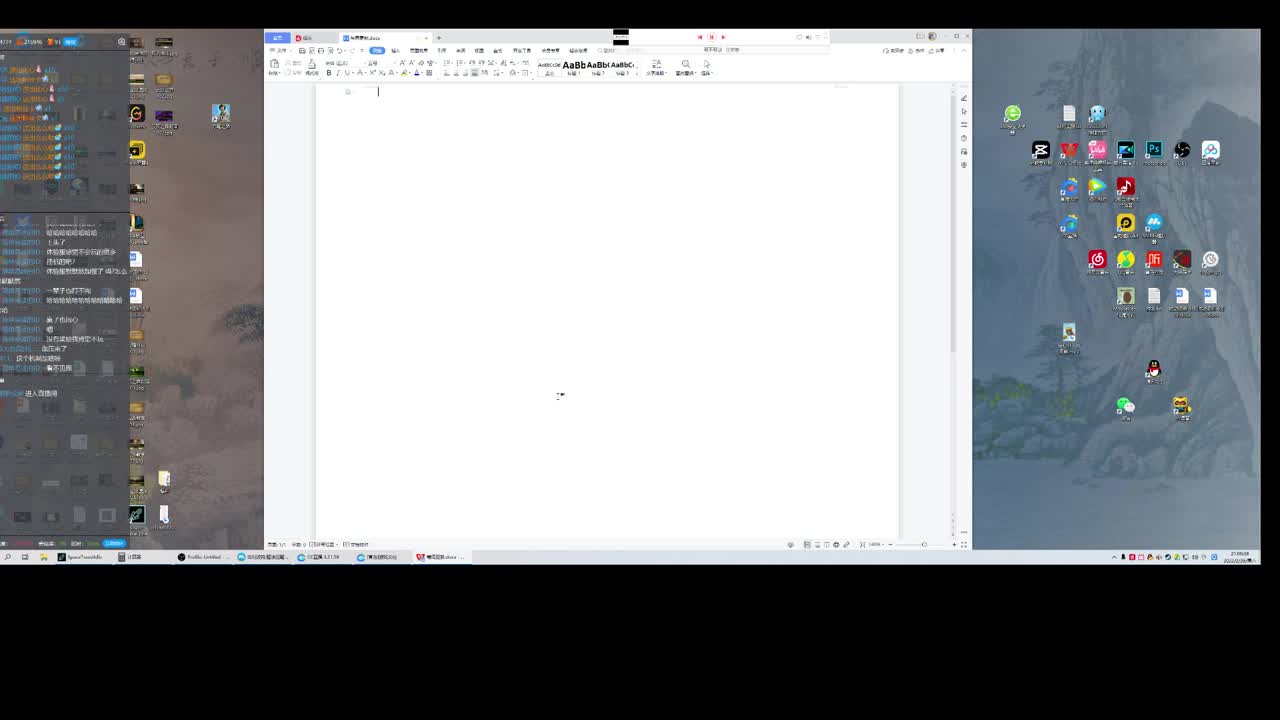This screenshot has height=720, width=1280.
Task: Open the WeChat desktop icon
Action: coord(1126,405)
